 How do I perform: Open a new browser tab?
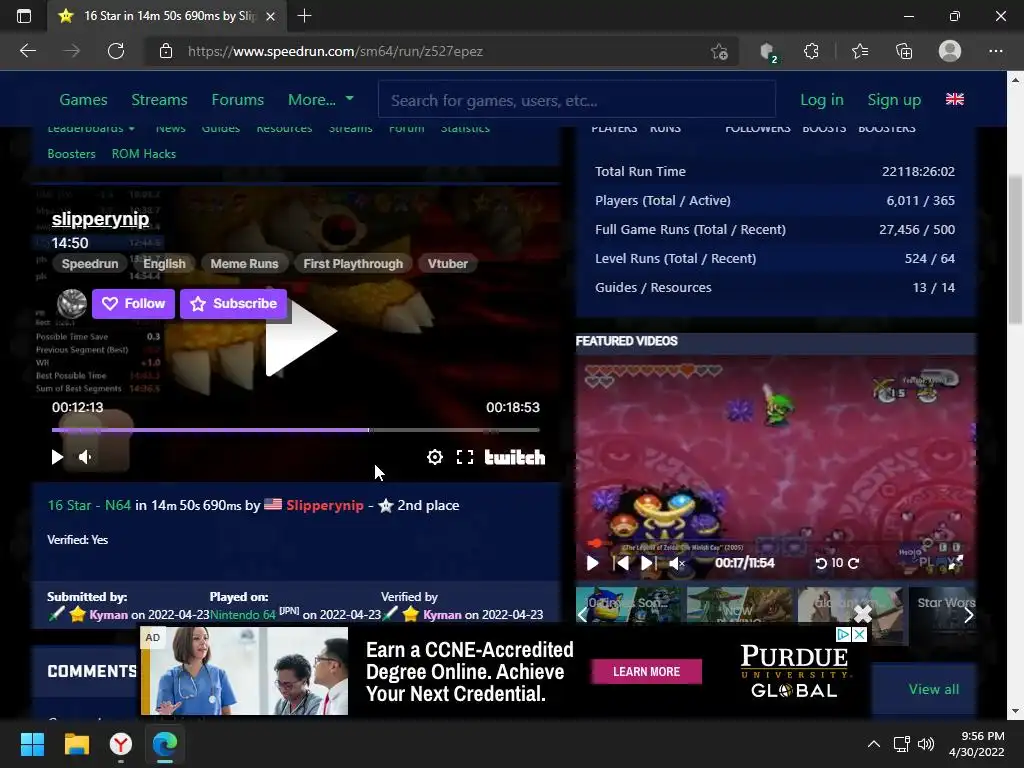coord(304,16)
